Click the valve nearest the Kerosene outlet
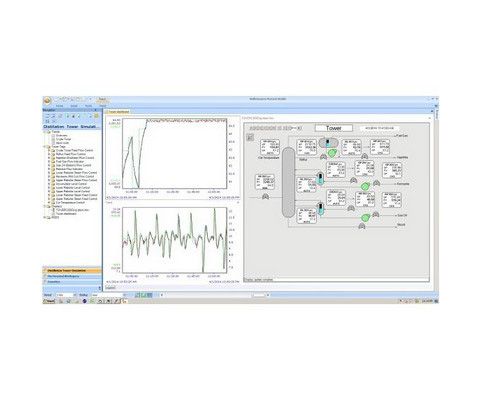Image resolution: width=480 pixels, height=396 pixels. point(377,183)
